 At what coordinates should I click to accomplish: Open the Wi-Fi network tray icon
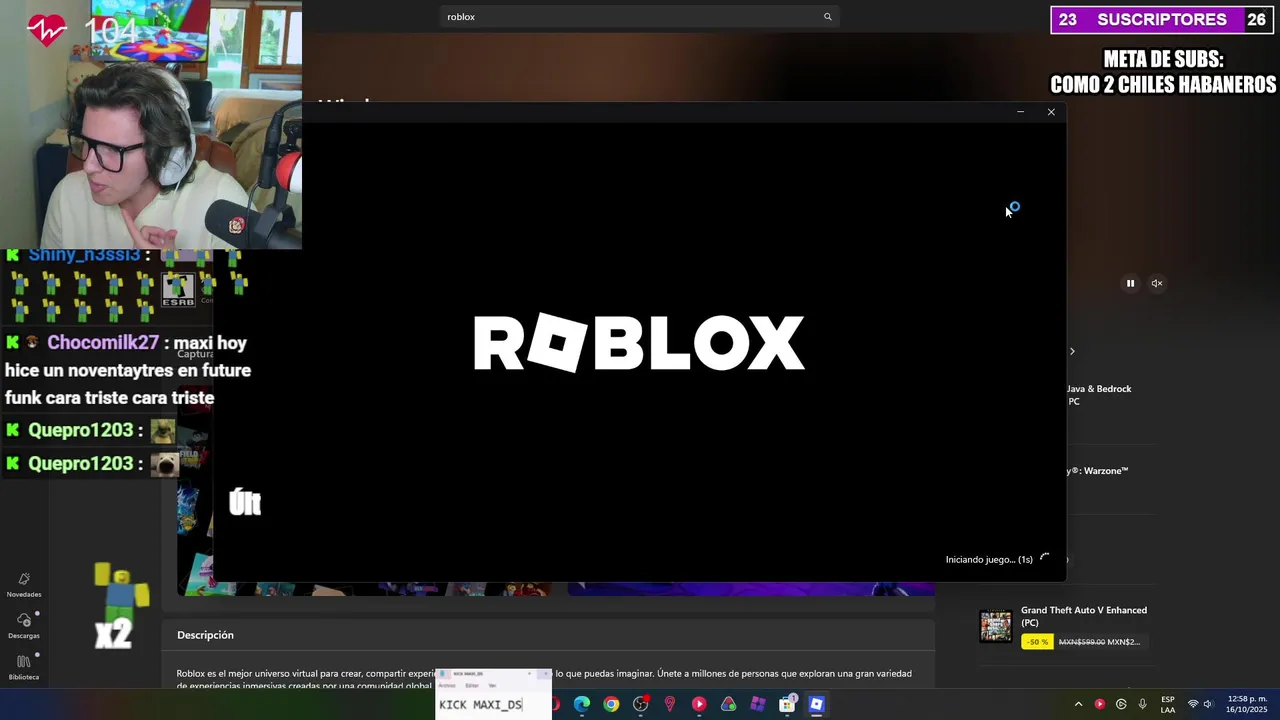click(x=1193, y=704)
